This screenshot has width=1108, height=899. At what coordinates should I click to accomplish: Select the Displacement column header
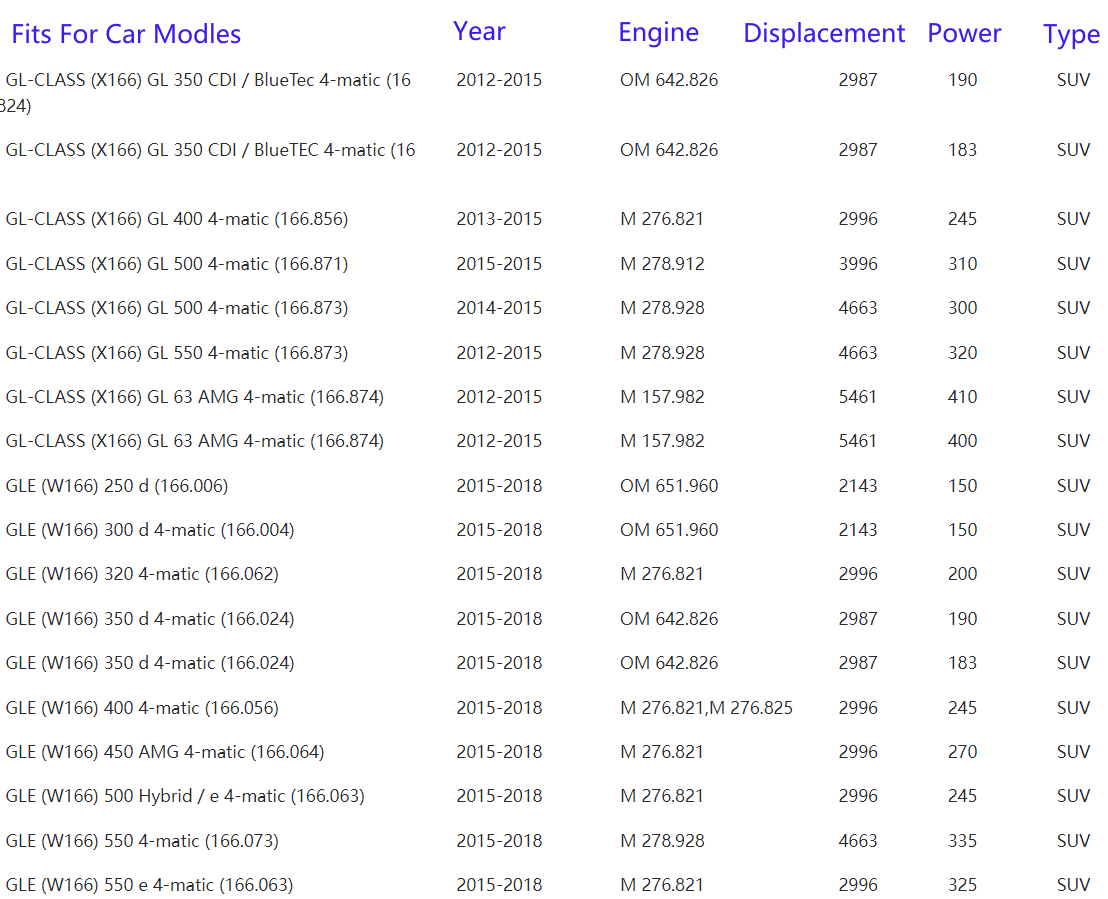click(x=824, y=33)
